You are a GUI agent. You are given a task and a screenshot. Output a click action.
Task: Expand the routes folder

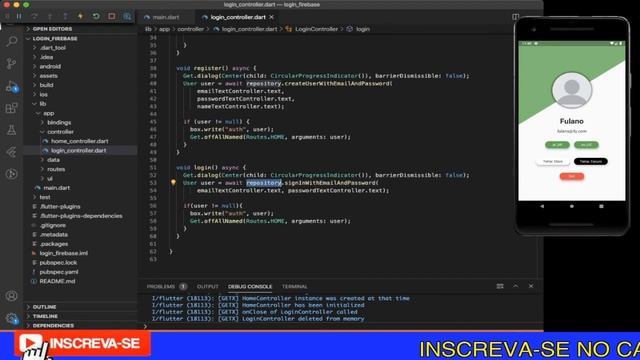(56, 169)
